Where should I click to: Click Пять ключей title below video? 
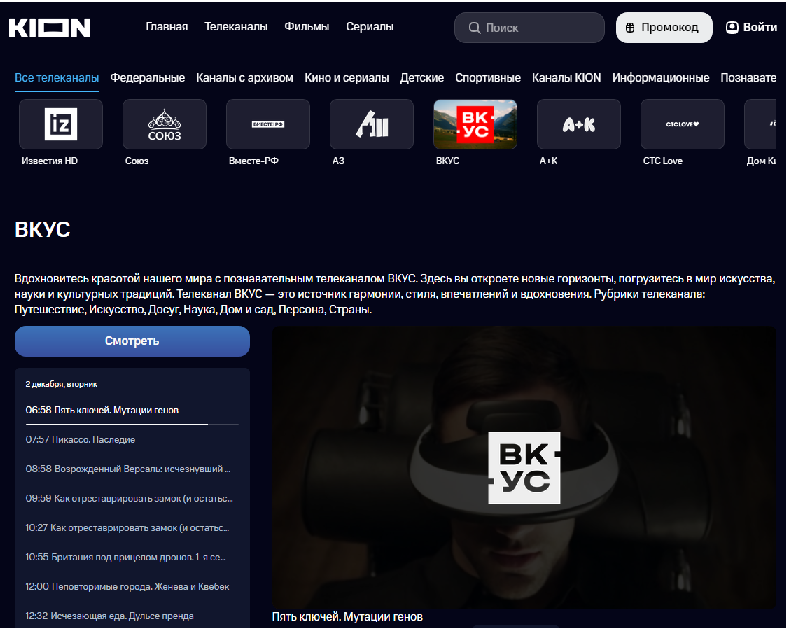[347, 617]
